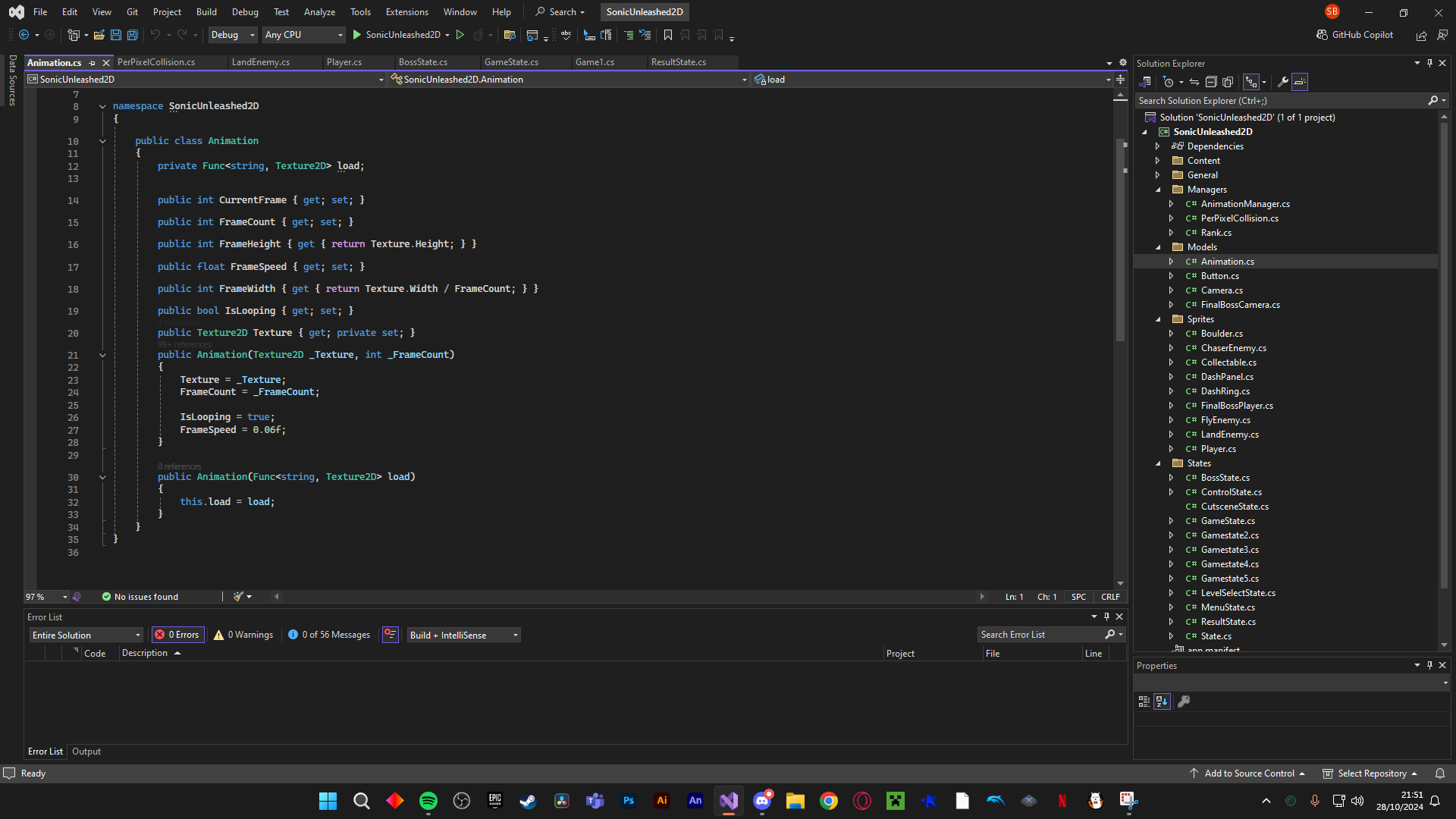Toggle the 0 of 56 Messages filter
This screenshot has width=1456, height=819.
pos(329,635)
